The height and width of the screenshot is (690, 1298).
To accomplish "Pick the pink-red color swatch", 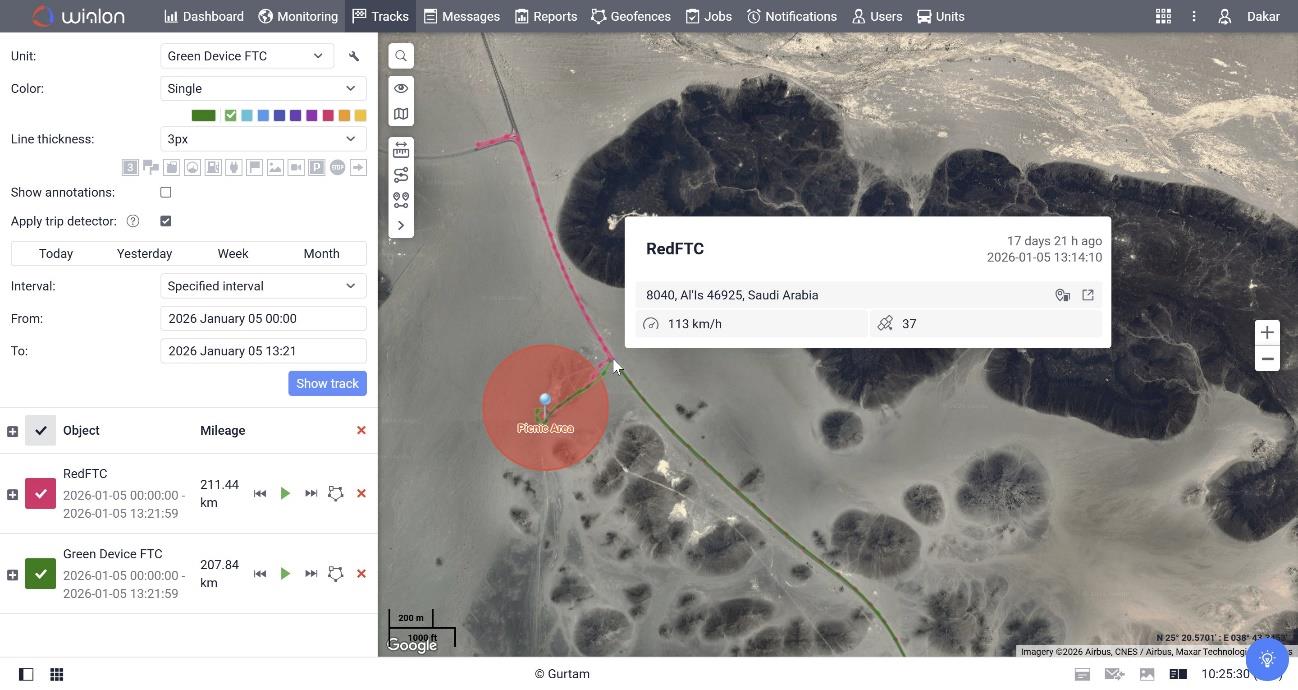I will [x=328, y=115].
